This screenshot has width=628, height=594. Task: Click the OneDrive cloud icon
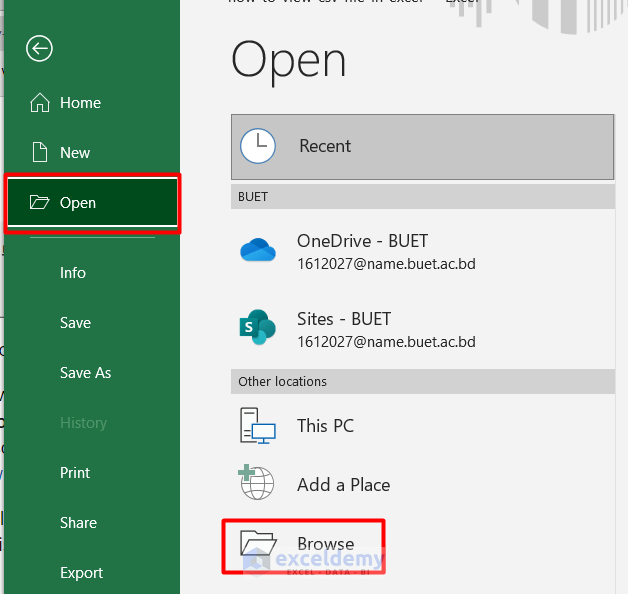258,250
